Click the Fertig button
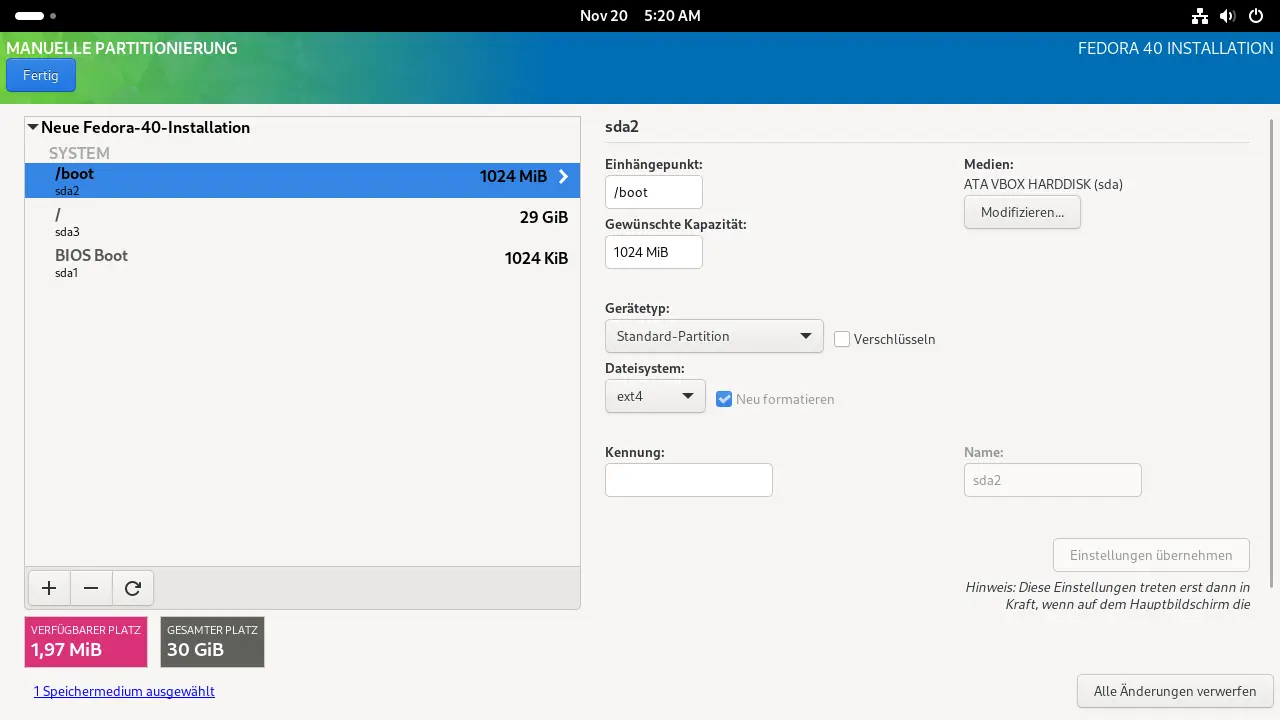 click(41, 75)
